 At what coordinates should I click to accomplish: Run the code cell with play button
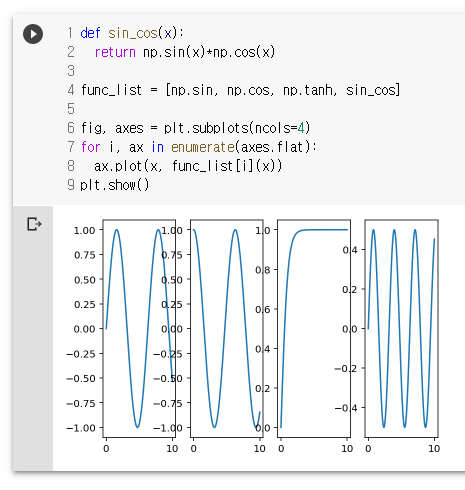(33, 34)
